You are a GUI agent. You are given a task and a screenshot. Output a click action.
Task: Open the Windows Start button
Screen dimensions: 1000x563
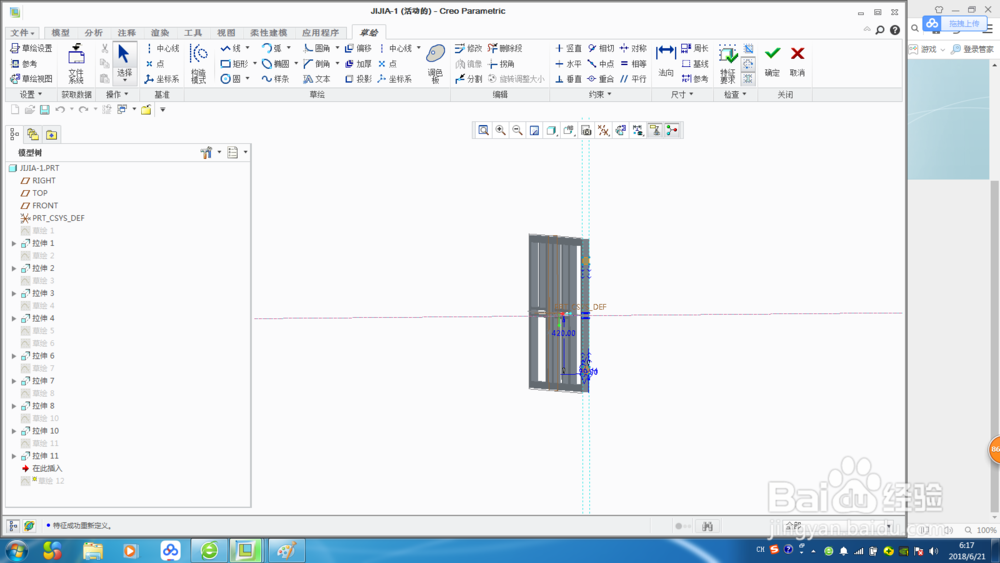tap(17, 551)
